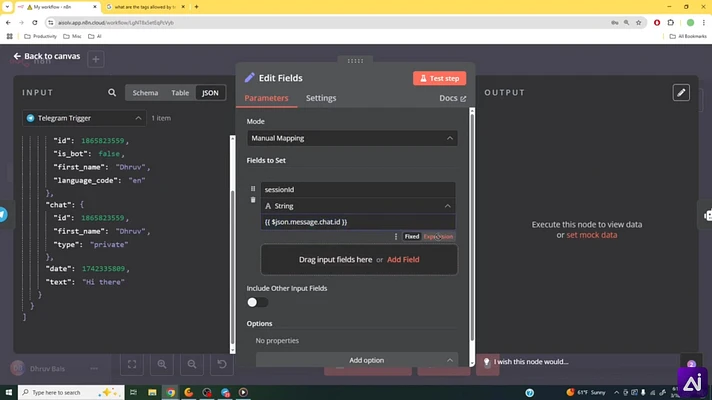Click the set mock data link

click(x=592, y=235)
